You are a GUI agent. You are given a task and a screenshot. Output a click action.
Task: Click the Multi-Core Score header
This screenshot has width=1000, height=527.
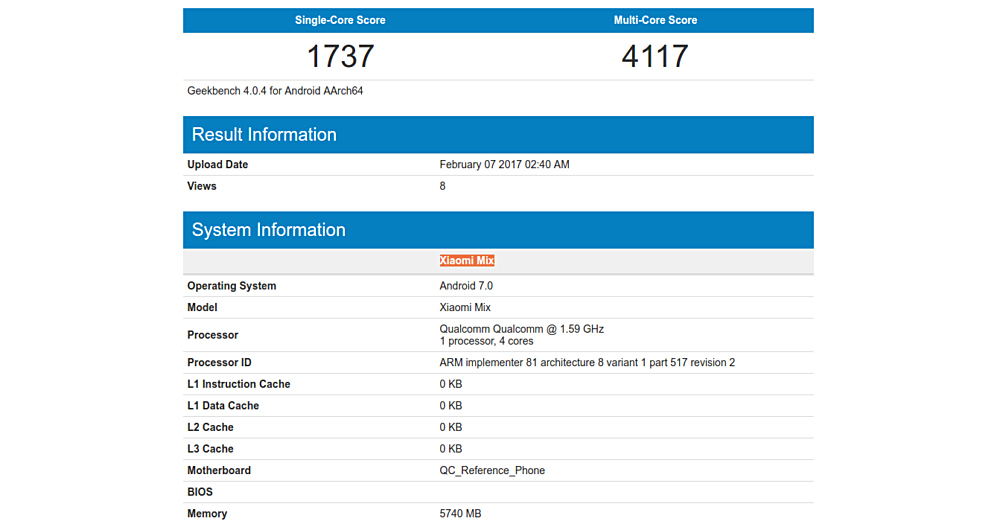coord(655,20)
